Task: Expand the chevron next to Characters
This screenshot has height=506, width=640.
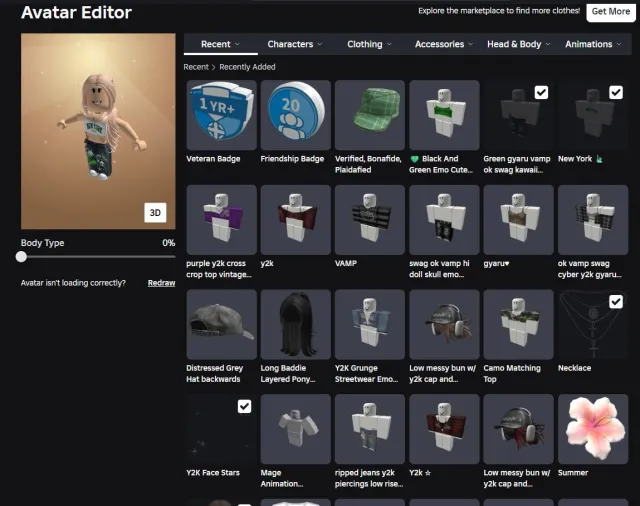Action: (320, 44)
